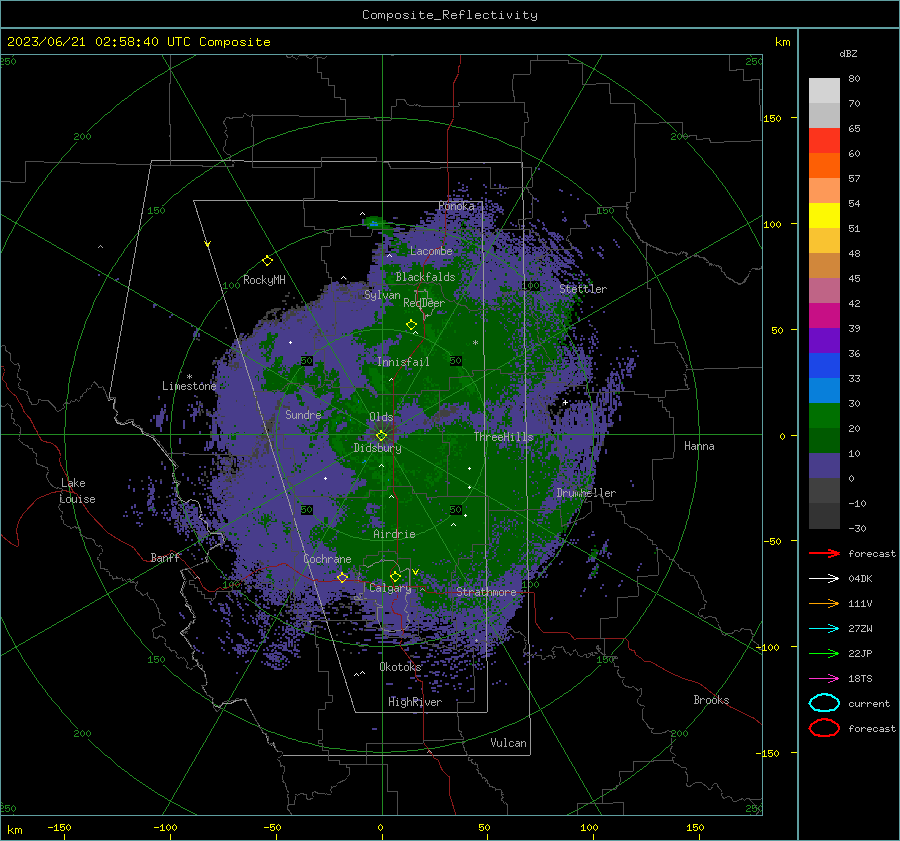This screenshot has height=841, width=900.
Task: Select the blue 36 dBZ legend swatch
Action: pyautogui.click(x=824, y=365)
